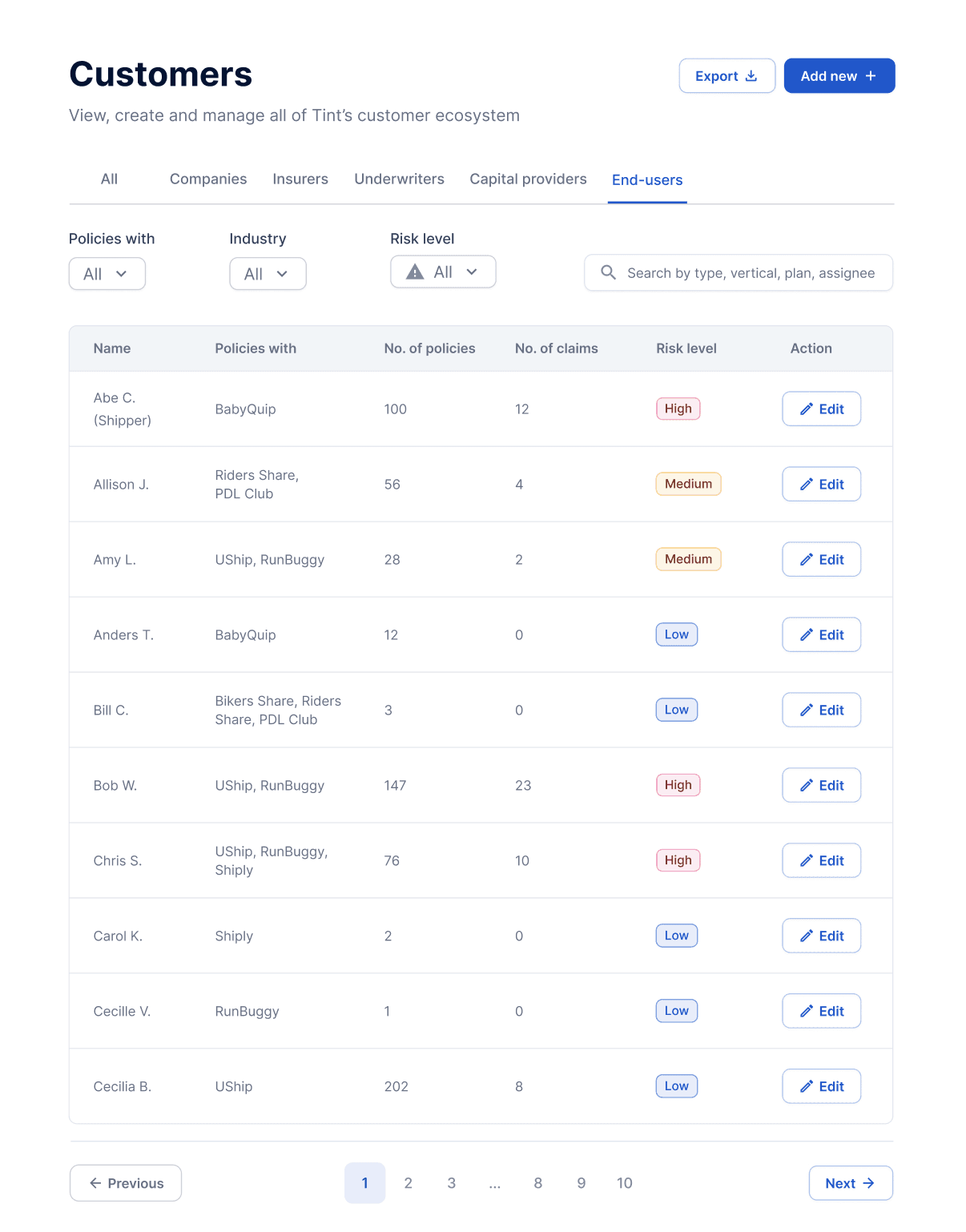Open the Companies tab
Screen dimensions: 966x1232
[x=208, y=179]
